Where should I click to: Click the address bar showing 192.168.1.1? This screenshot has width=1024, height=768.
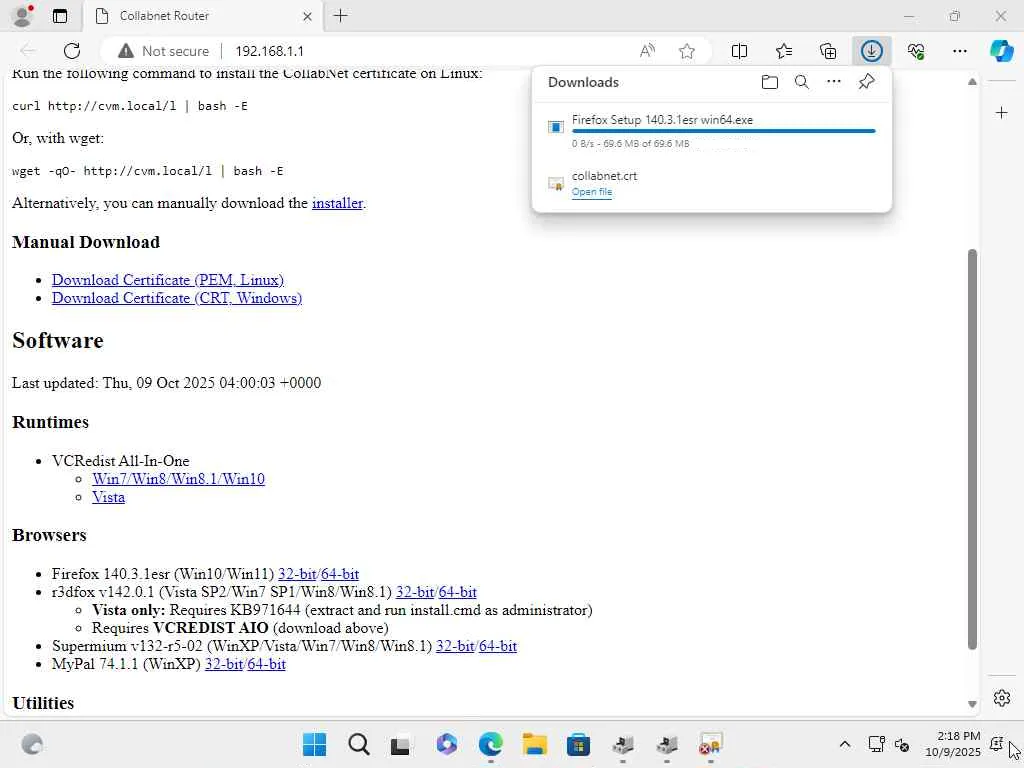(269, 51)
